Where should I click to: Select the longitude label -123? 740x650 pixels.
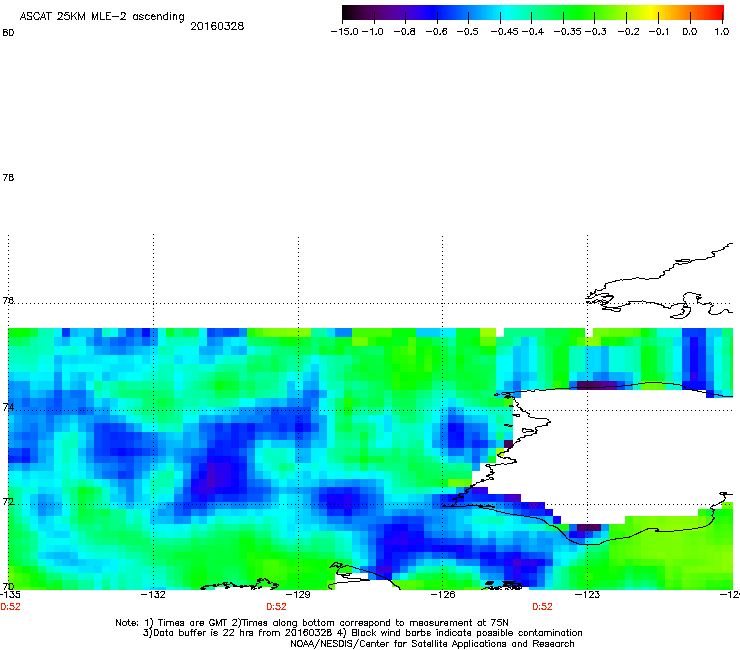click(587, 595)
